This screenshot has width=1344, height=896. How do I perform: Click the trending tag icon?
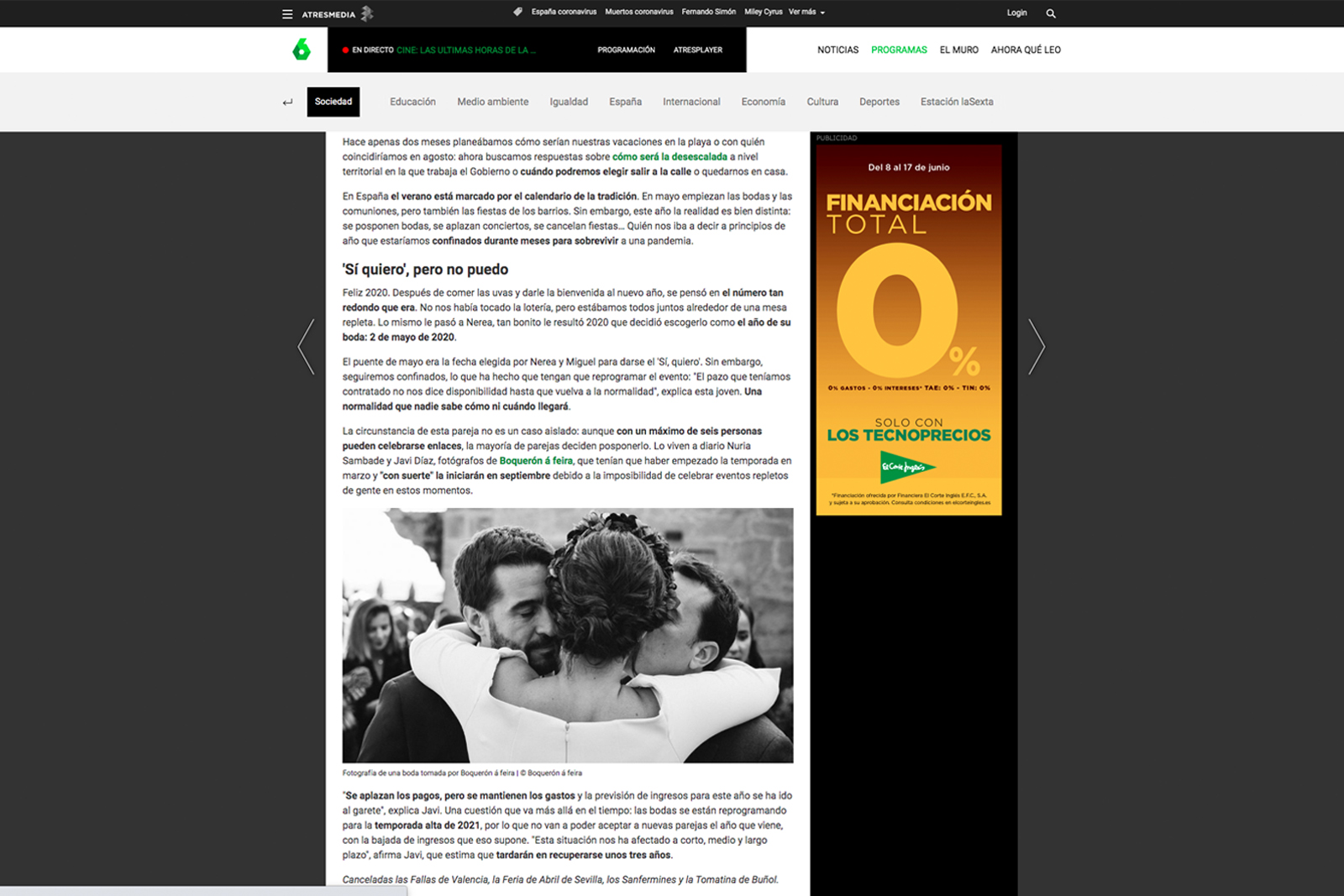tap(517, 12)
